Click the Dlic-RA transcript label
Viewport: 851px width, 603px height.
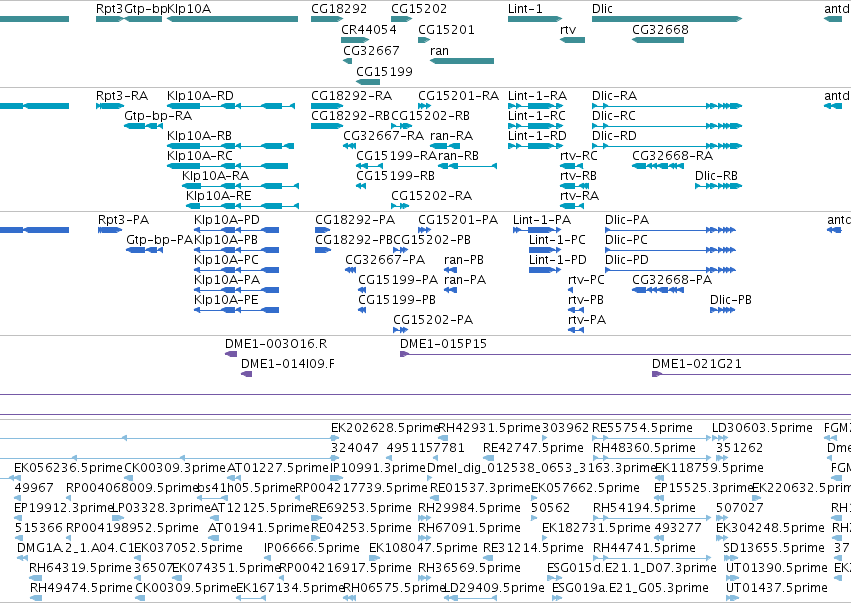click(614, 96)
